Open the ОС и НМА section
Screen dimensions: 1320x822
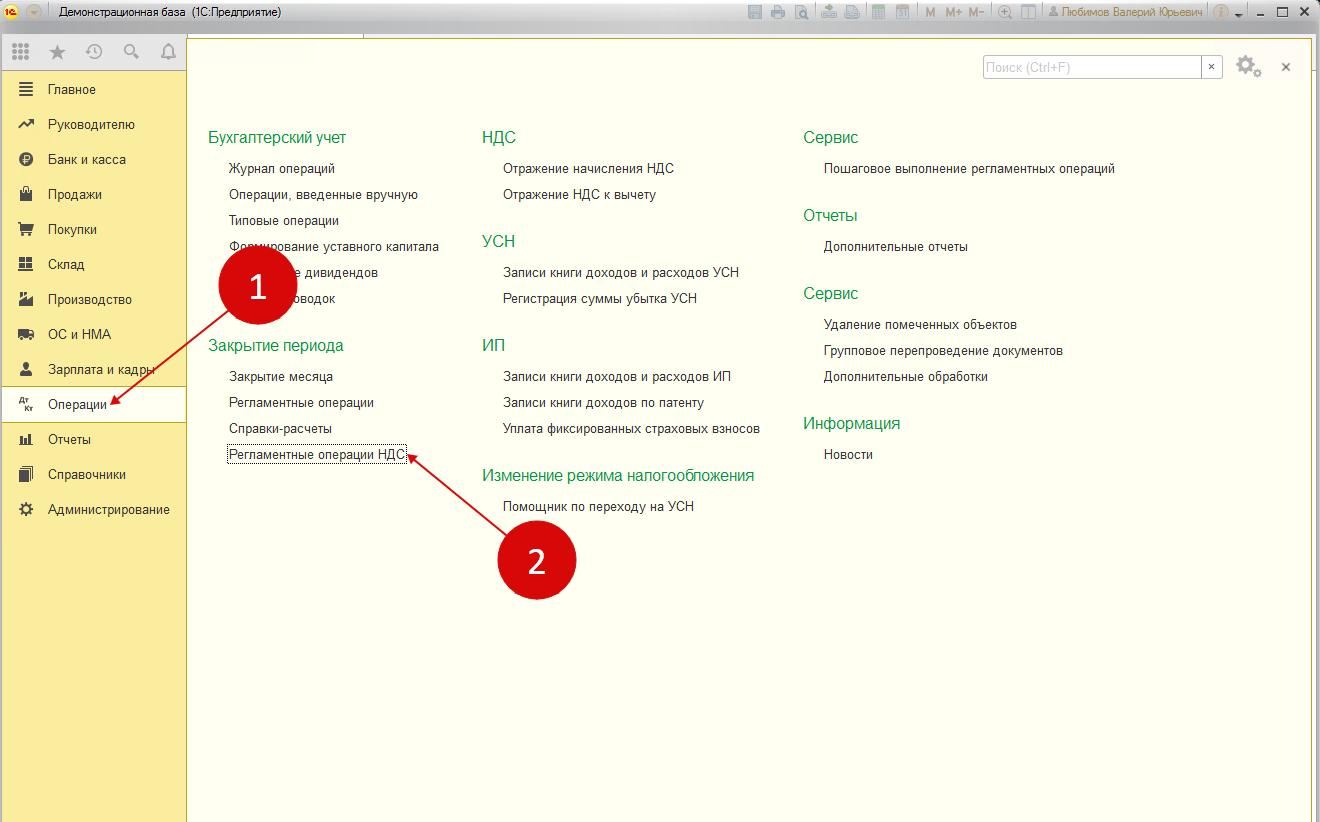[x=93, y=335]
